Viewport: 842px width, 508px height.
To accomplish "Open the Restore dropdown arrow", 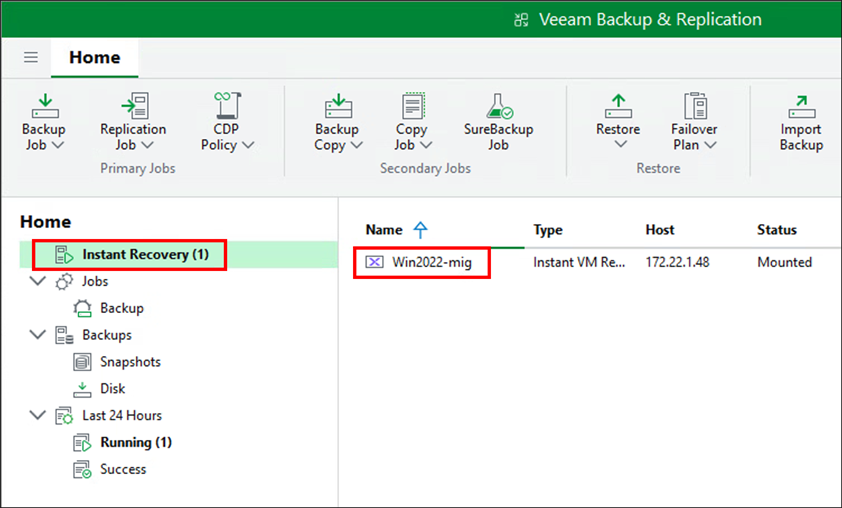I will click(620, 144).
